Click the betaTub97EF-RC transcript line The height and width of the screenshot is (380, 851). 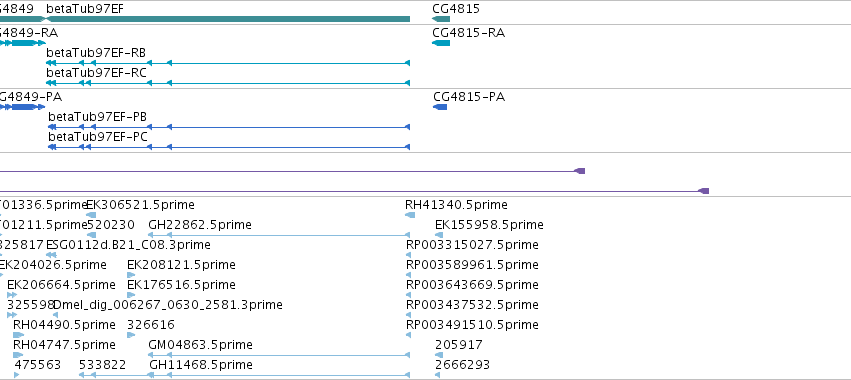pyautogui.click(x=228, y=83)
